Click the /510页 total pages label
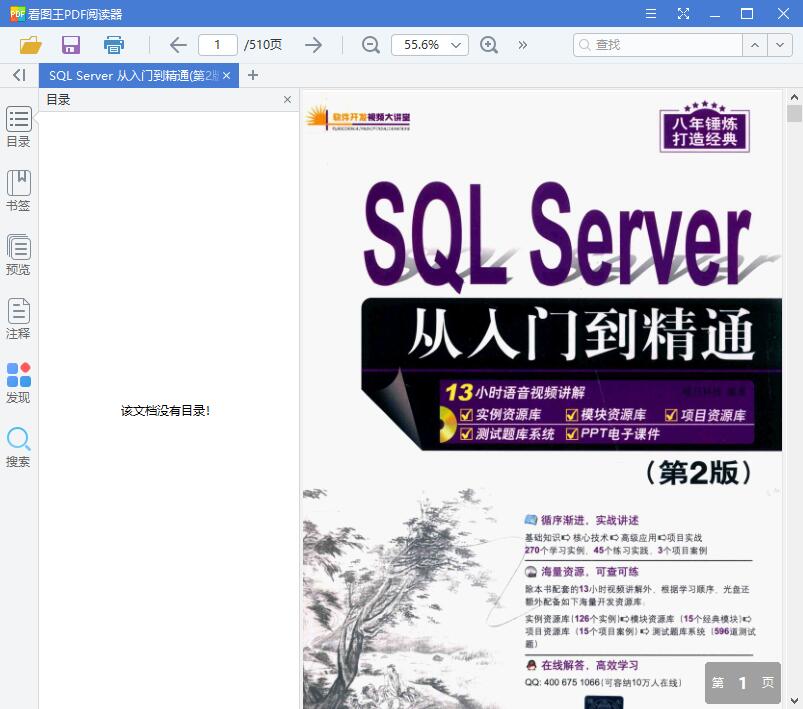Screen dimensions: 803x709 click(x=263, y=45)
